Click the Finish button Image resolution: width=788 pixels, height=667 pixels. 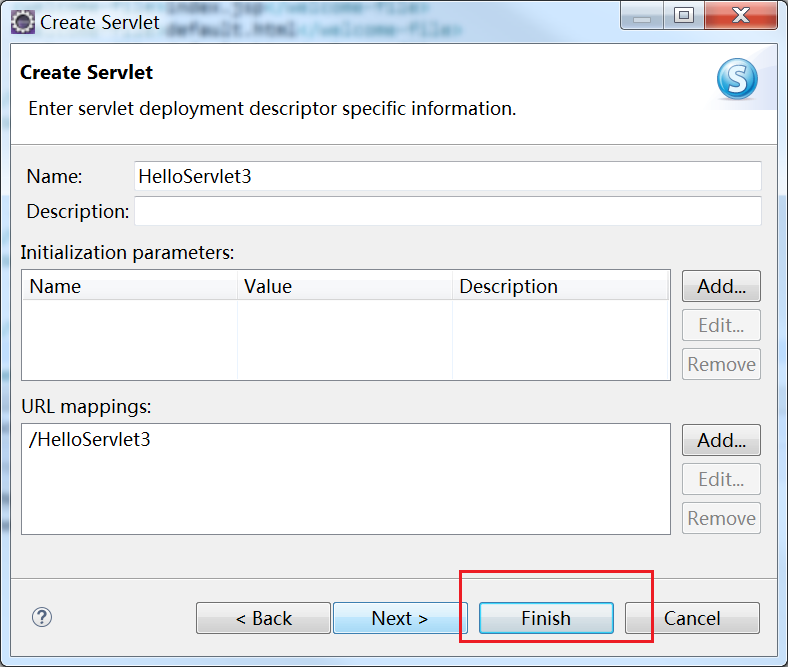point(546,618)
